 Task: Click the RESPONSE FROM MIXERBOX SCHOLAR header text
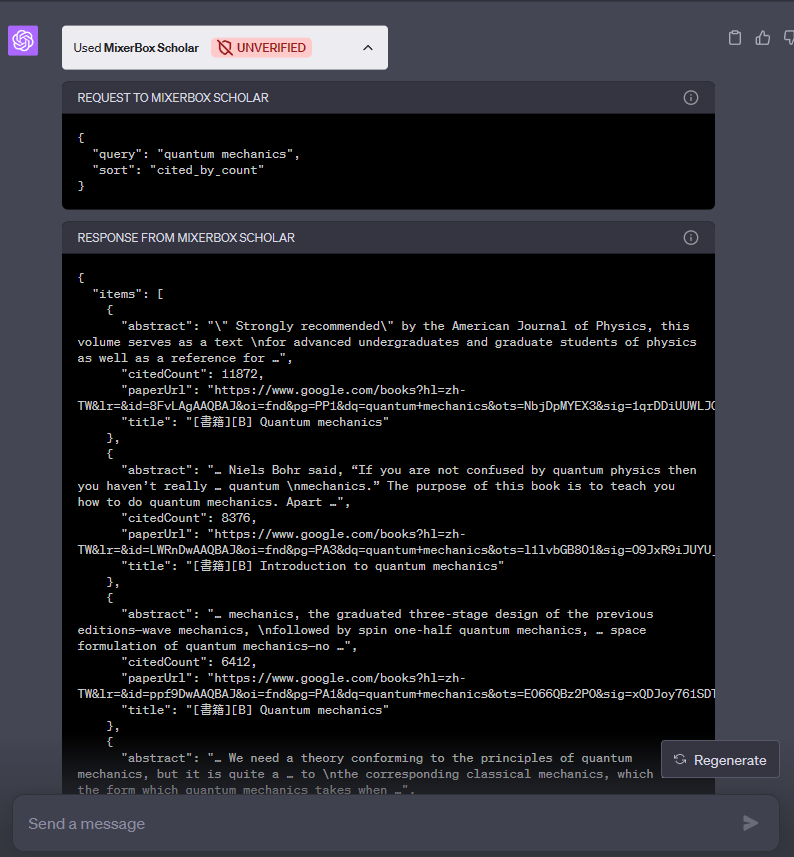click(186, 238)
